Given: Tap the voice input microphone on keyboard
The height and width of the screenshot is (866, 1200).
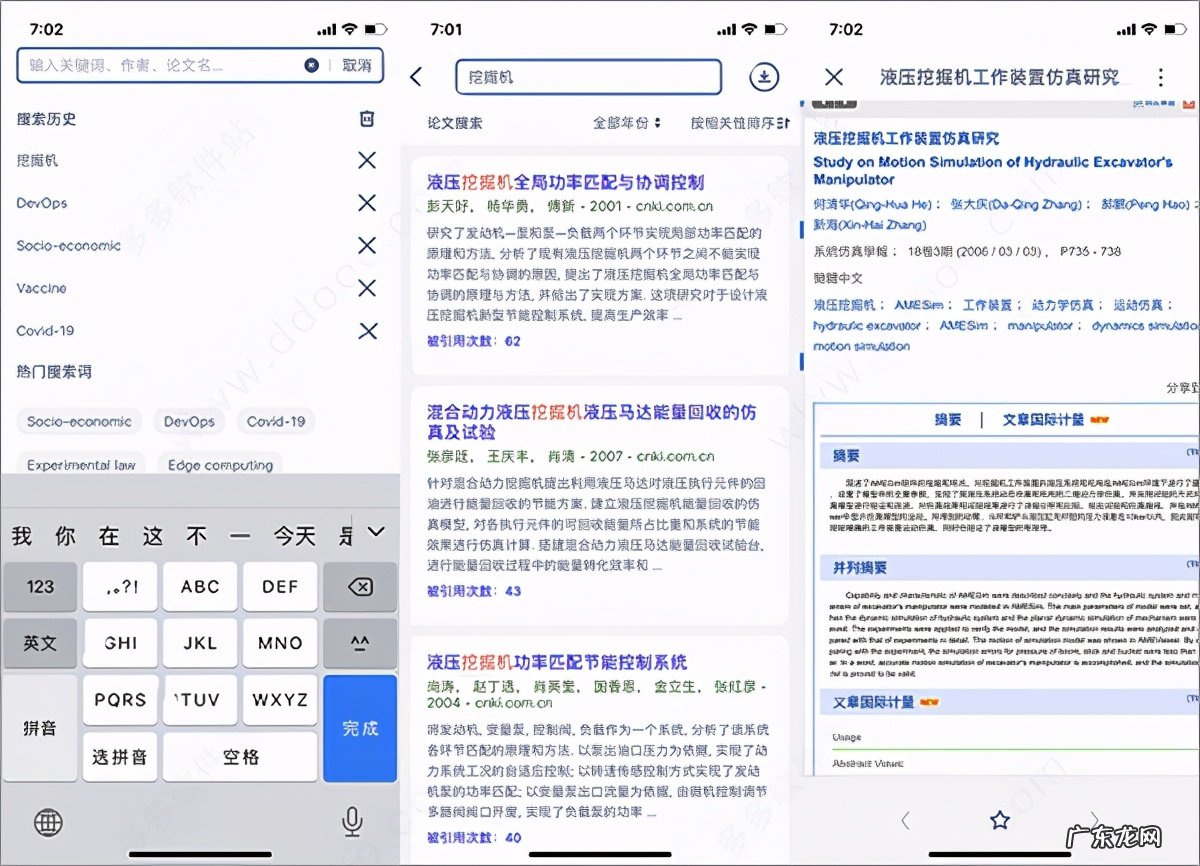Looking at the screenshot, I should coord(352,821).
